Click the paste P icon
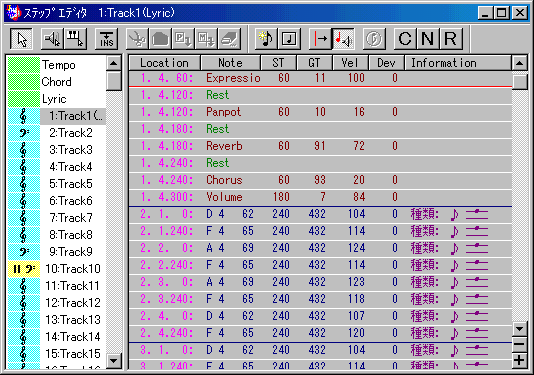The image size is (534, 375). click(184, 39)
